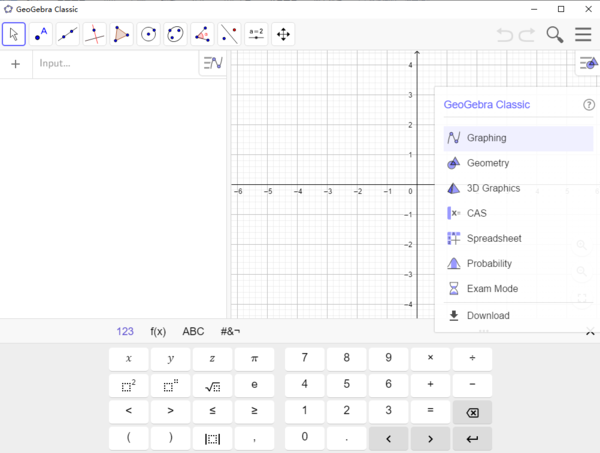Toggle the Algebra view style bar

212,63
